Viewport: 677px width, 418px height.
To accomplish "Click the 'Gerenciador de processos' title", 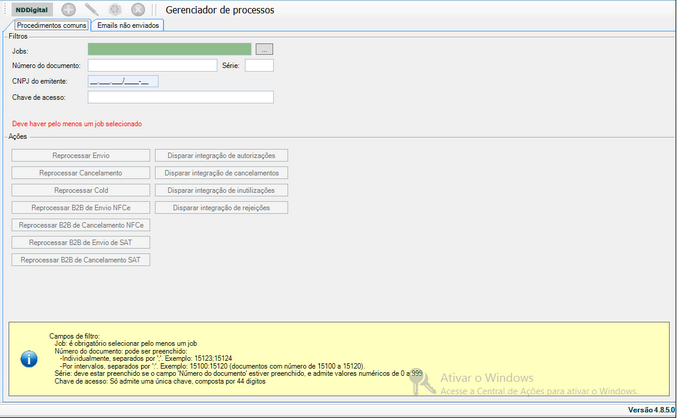I will pos(220,10).
